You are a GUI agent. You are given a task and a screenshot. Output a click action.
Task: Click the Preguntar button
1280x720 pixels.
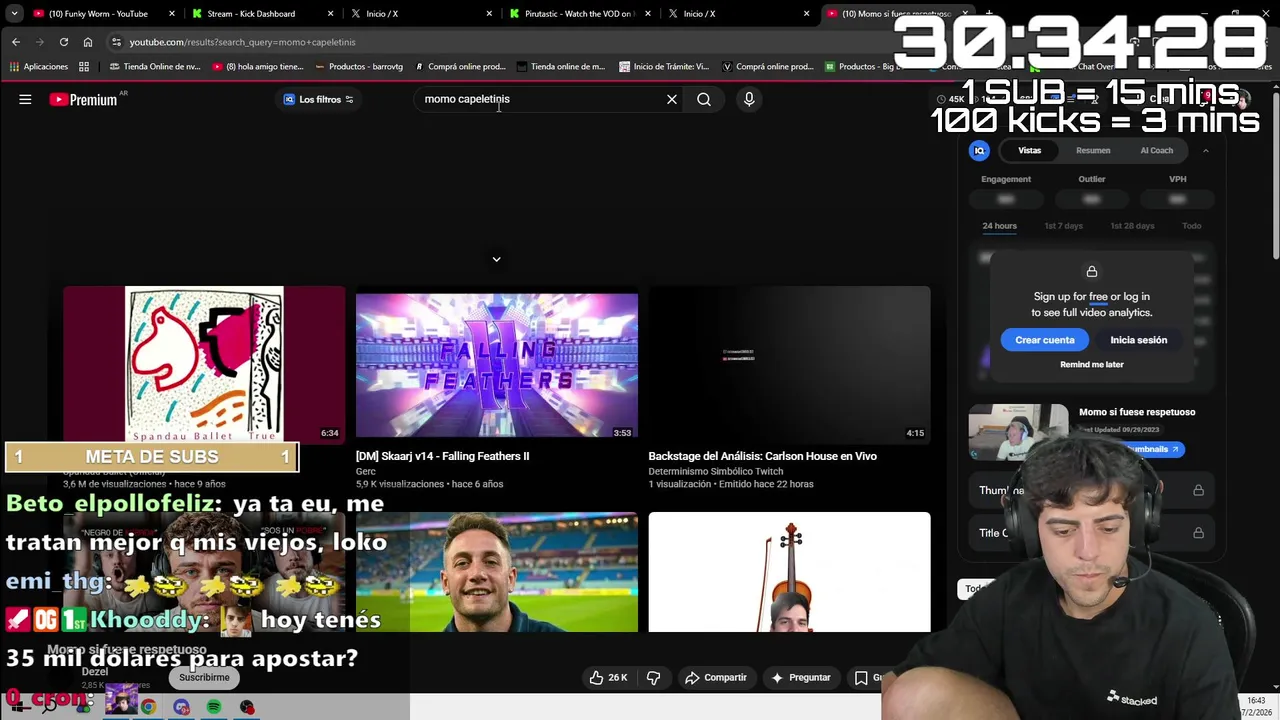(x=799, y=677)
